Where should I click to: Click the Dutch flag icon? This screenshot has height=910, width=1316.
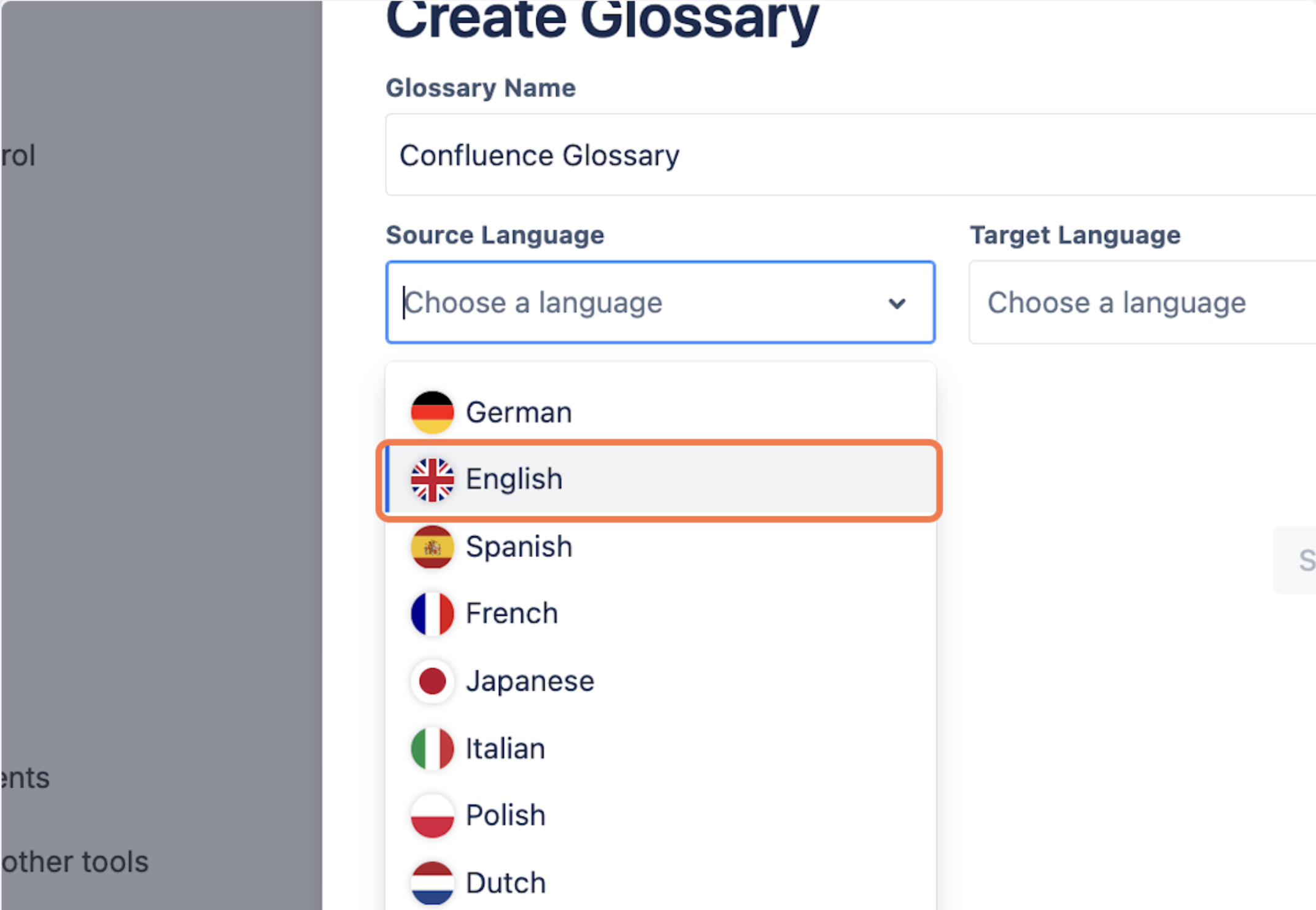[x=432, y=882]
